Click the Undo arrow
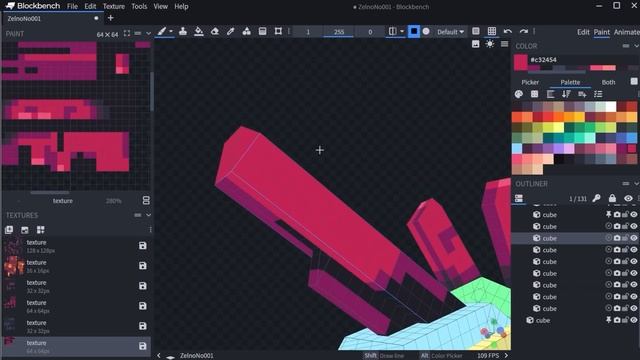 point(508,31)
